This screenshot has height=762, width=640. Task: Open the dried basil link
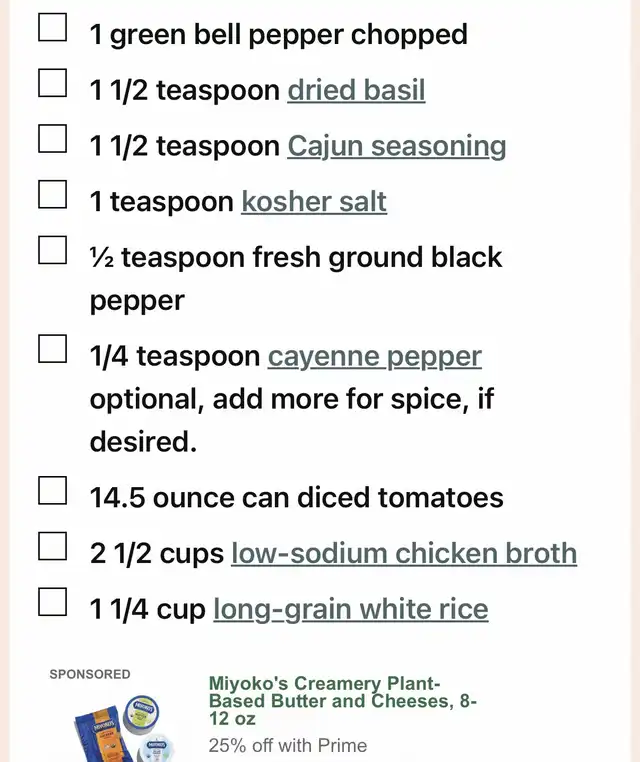(356, 91)
